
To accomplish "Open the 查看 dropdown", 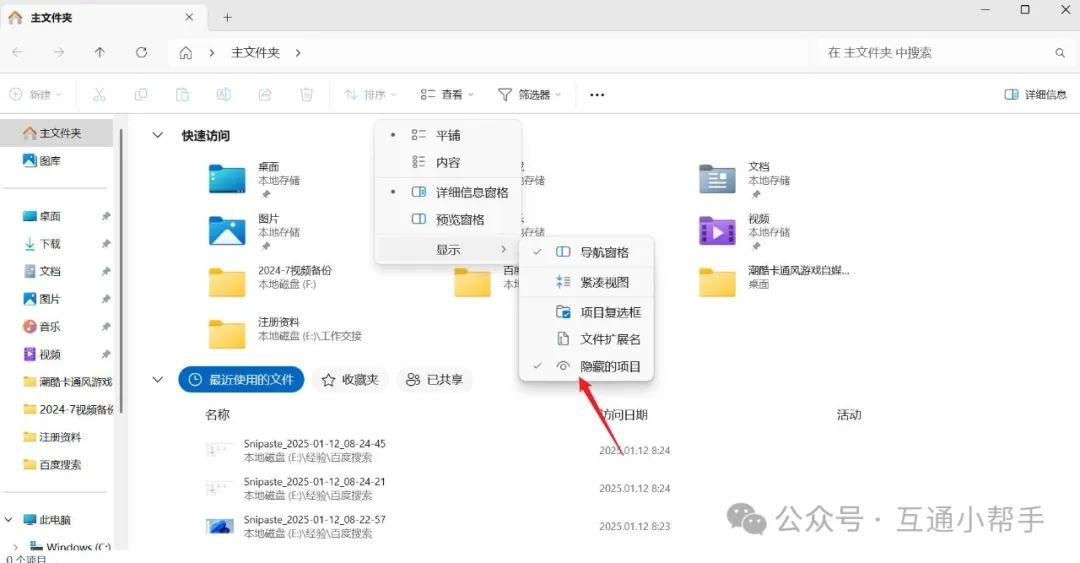I will pos(447,94).
